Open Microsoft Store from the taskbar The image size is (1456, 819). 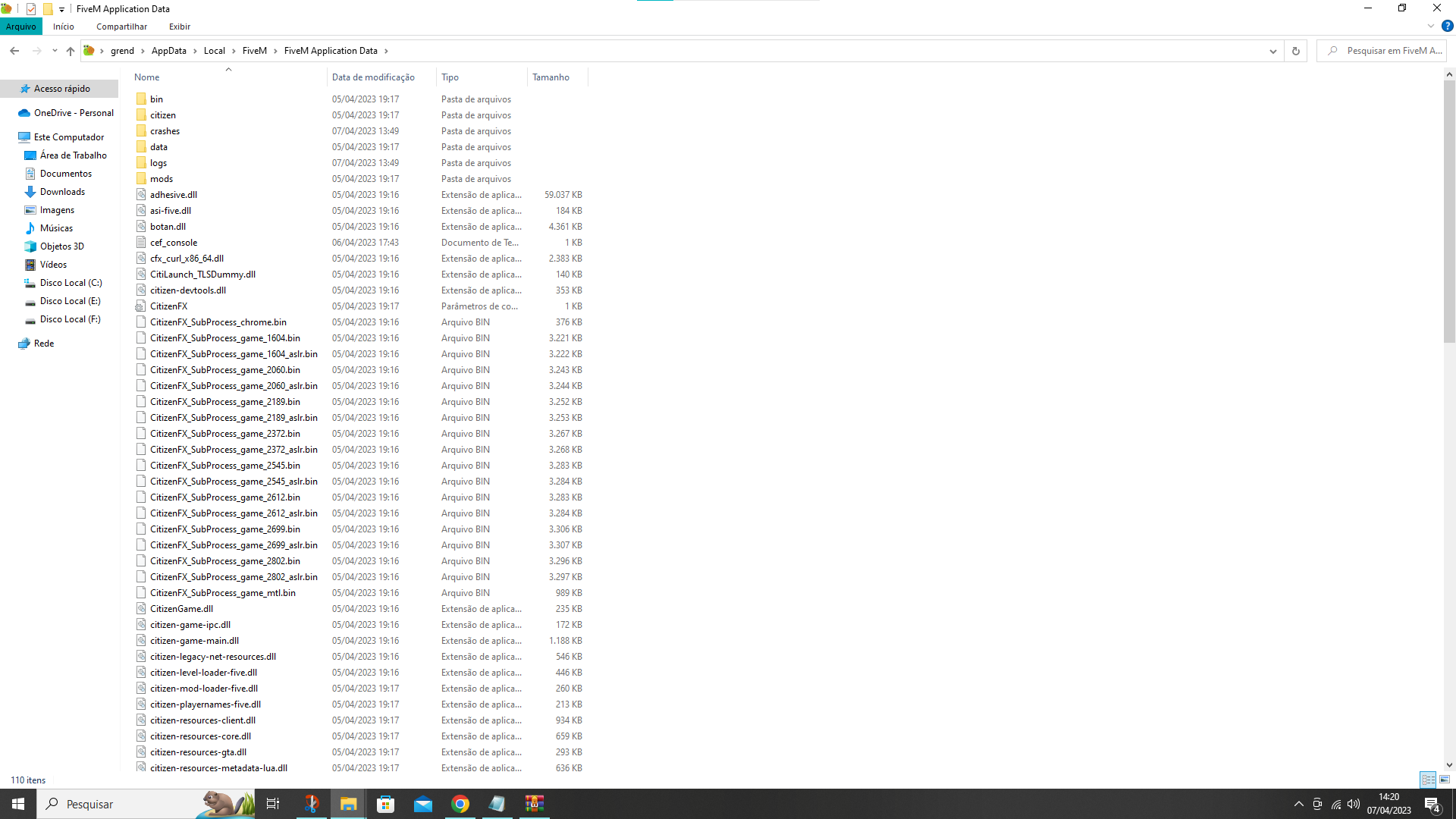point(386,804)
